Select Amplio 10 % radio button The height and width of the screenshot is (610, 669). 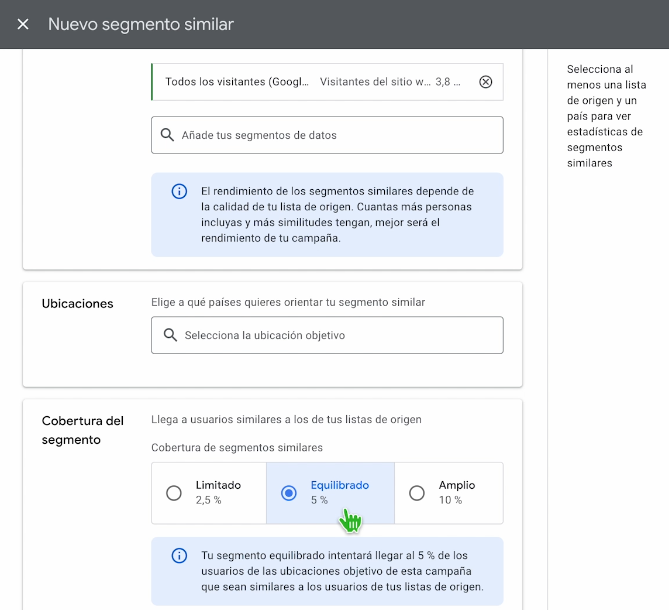[417, 493]
